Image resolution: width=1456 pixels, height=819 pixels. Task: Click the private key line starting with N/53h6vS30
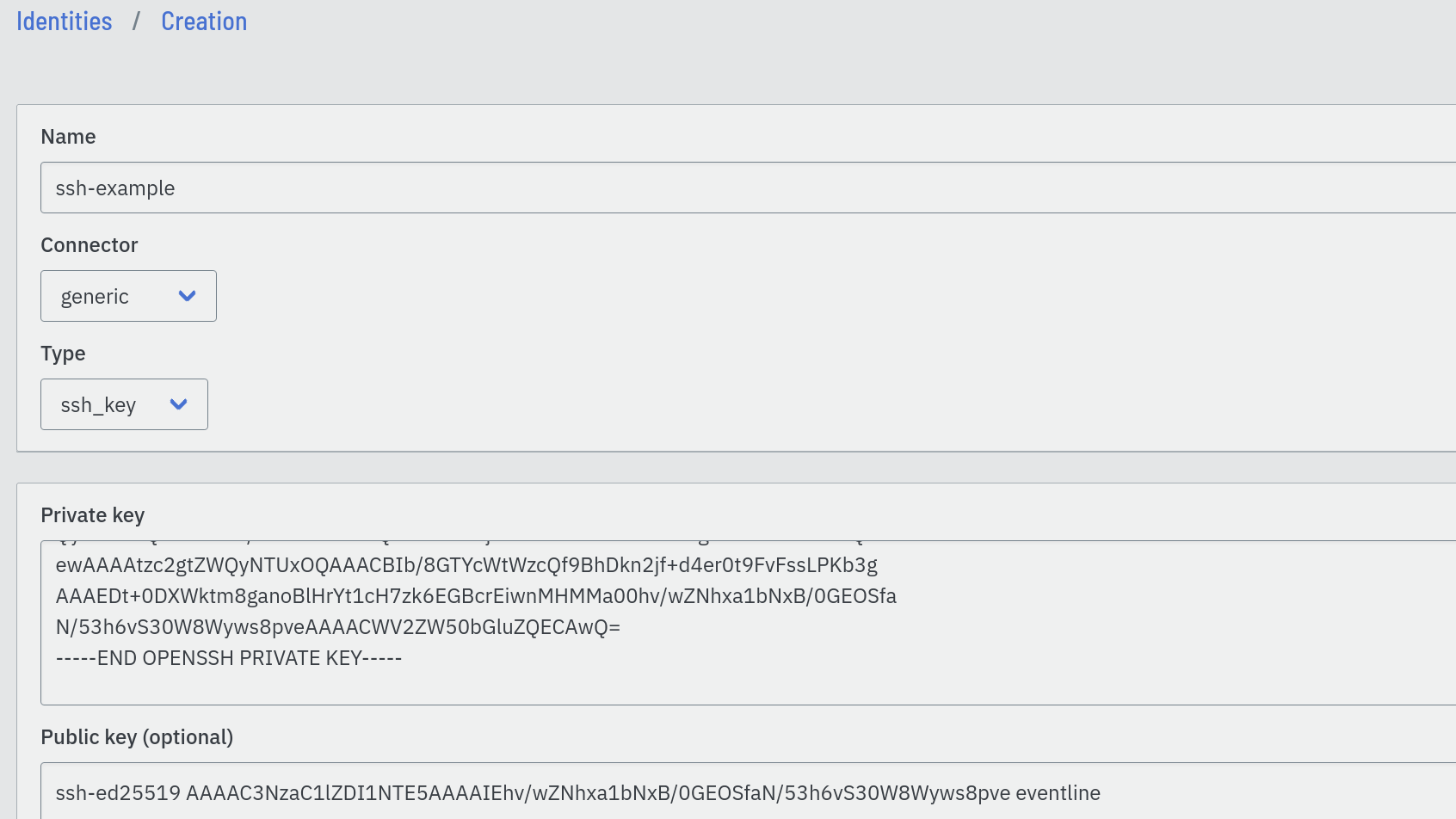click(338, 627)
